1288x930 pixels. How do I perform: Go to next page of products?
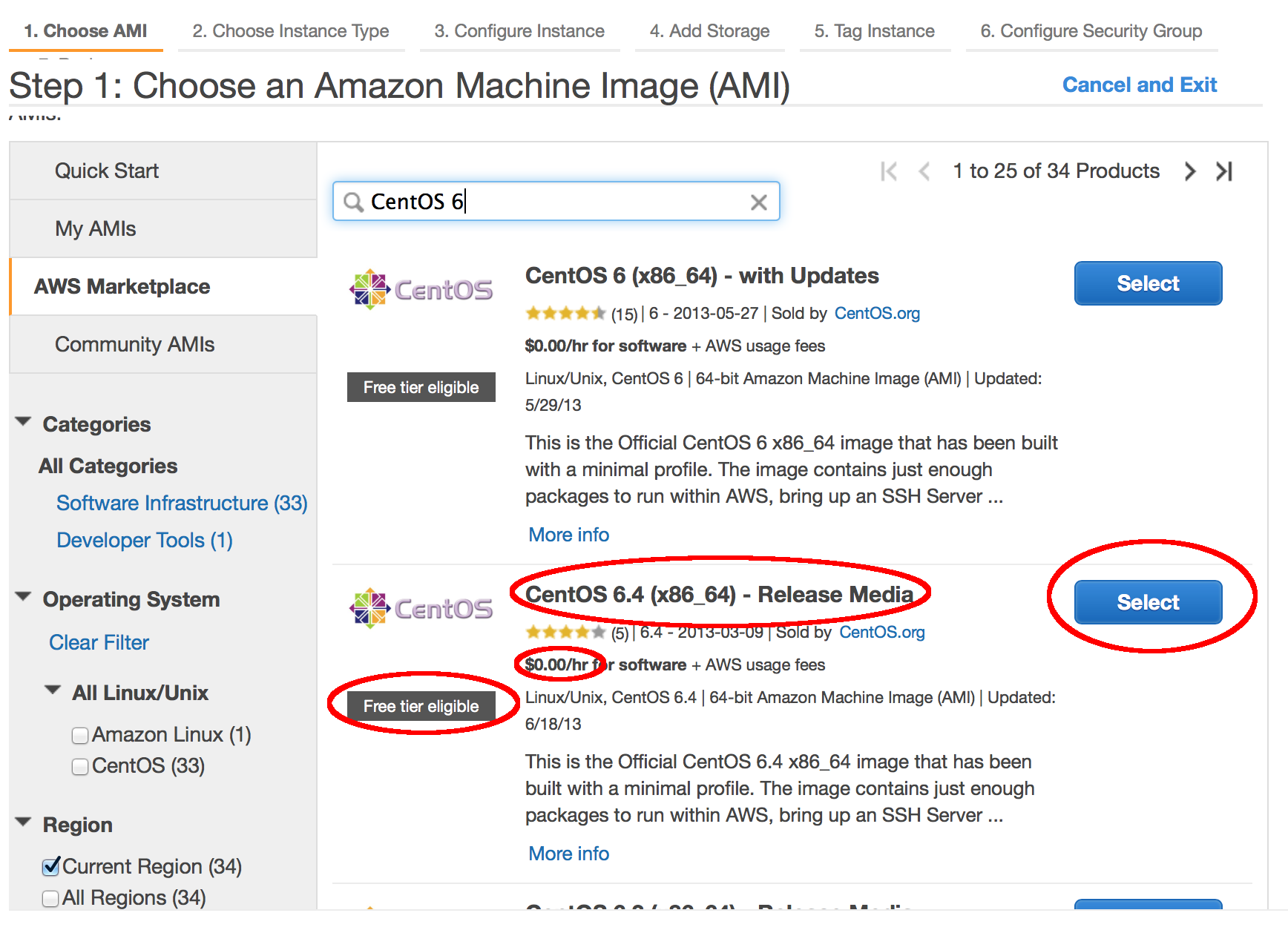click(1190, 171)
